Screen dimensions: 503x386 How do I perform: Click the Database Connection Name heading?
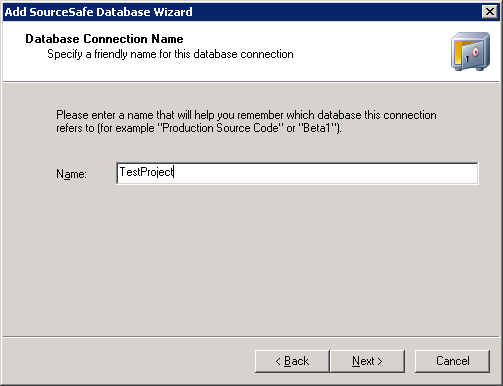coord(104,39)
